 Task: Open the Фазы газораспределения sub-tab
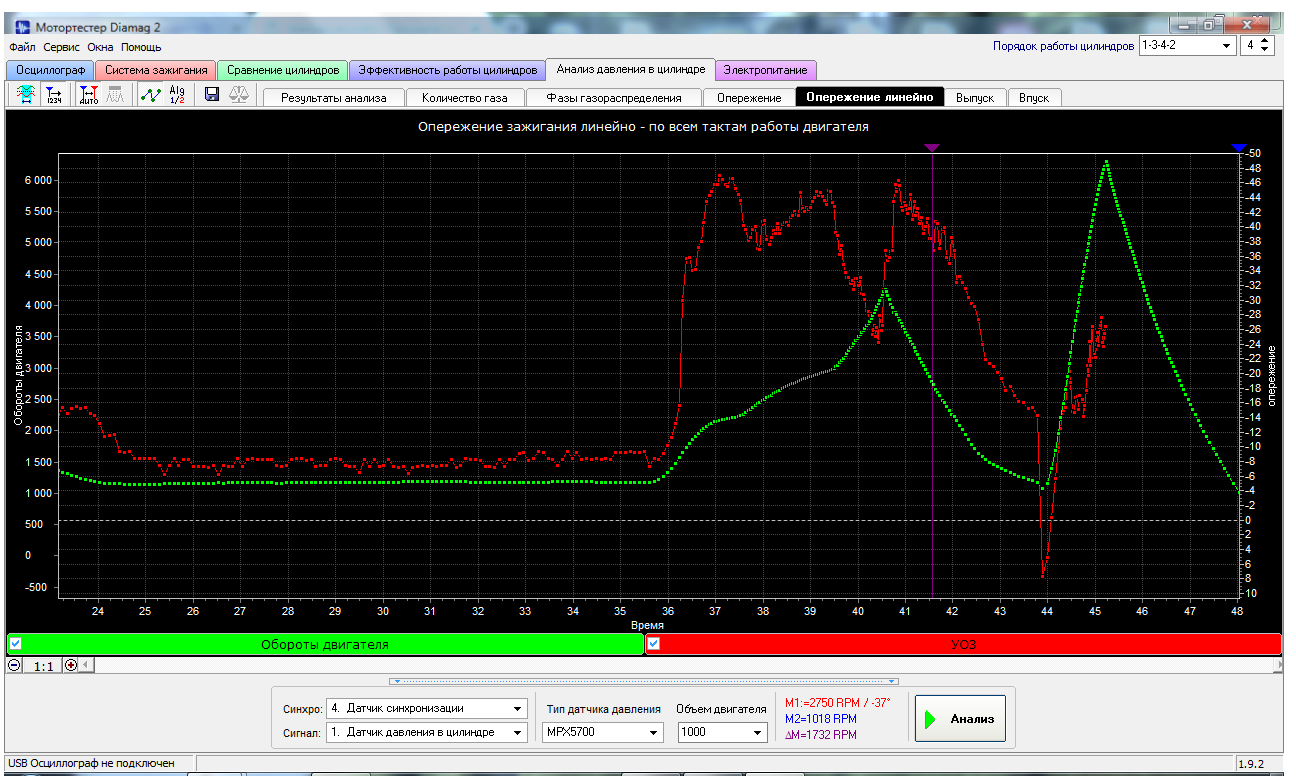pyautogui.click(x=614, y=98)
